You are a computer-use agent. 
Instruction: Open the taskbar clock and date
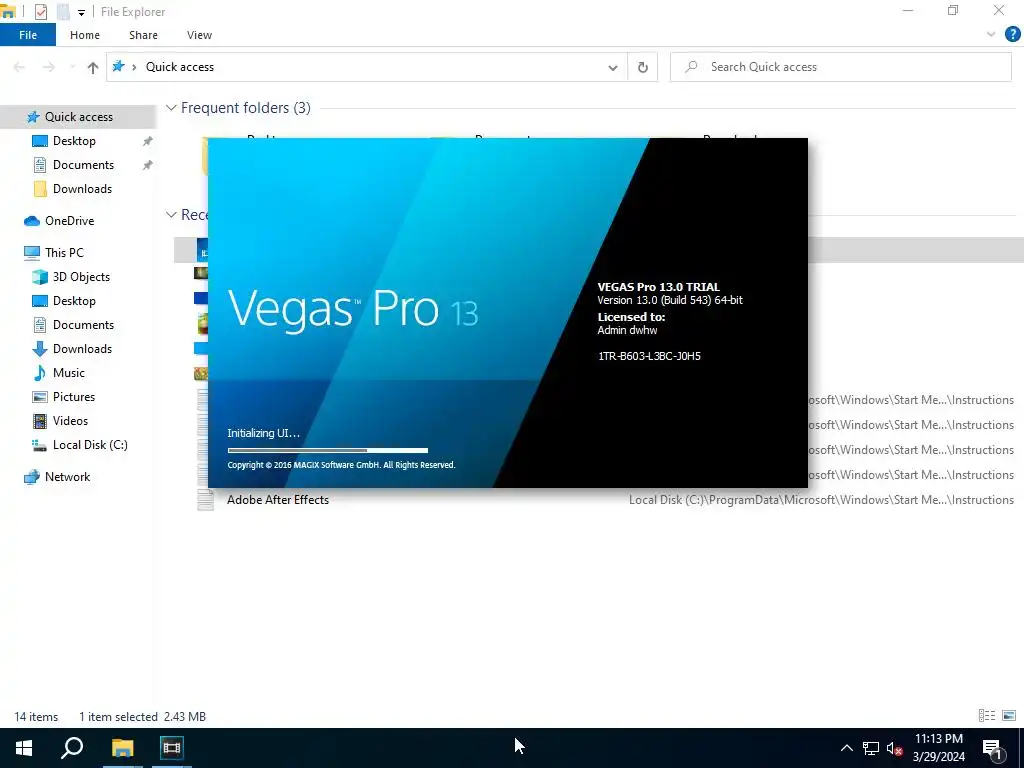[938, 748]
